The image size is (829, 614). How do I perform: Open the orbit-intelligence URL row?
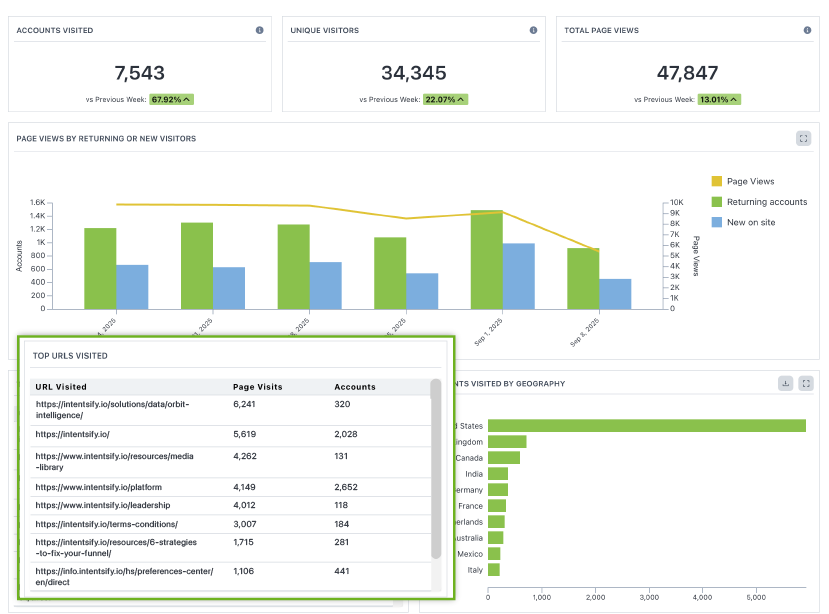112,409
